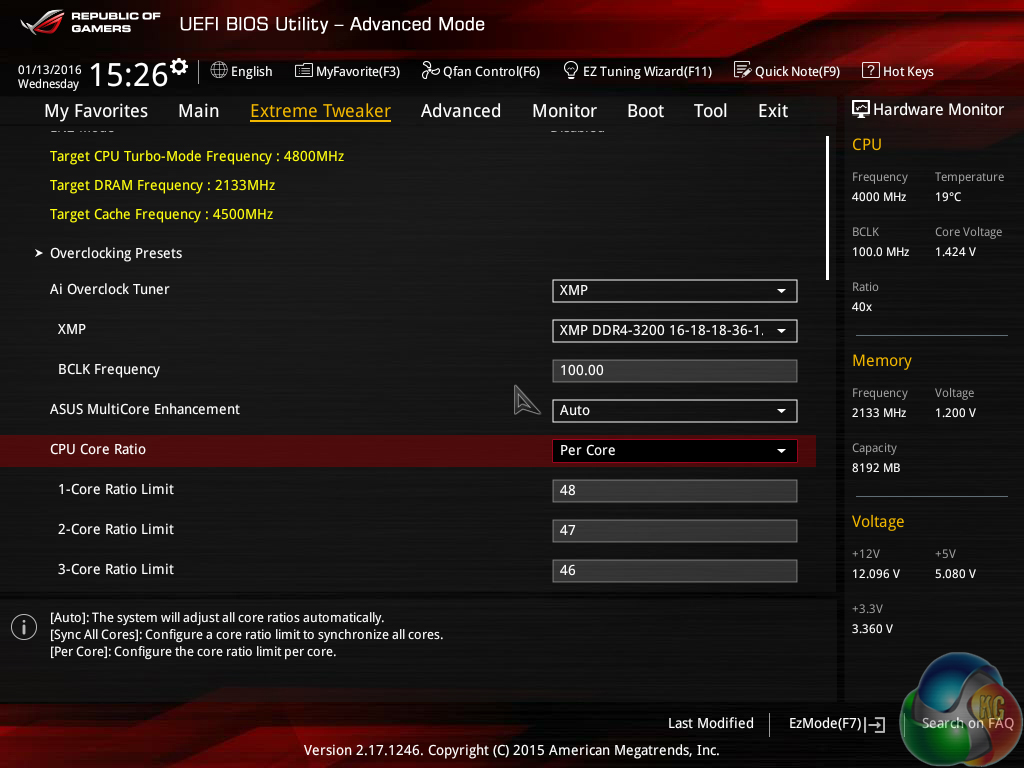Click the Republic of Gamers logo
Viewport: 1024px width, 768px height.
point(90,22)
